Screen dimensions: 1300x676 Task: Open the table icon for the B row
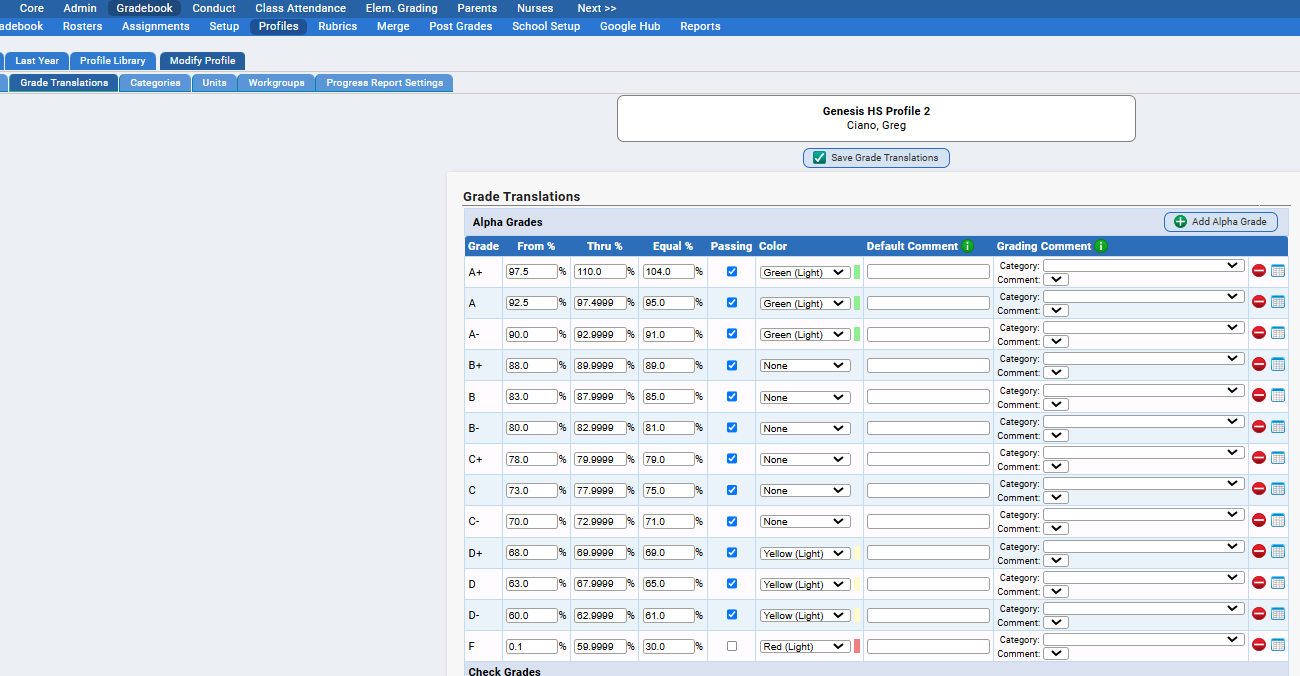point(1278,396)
